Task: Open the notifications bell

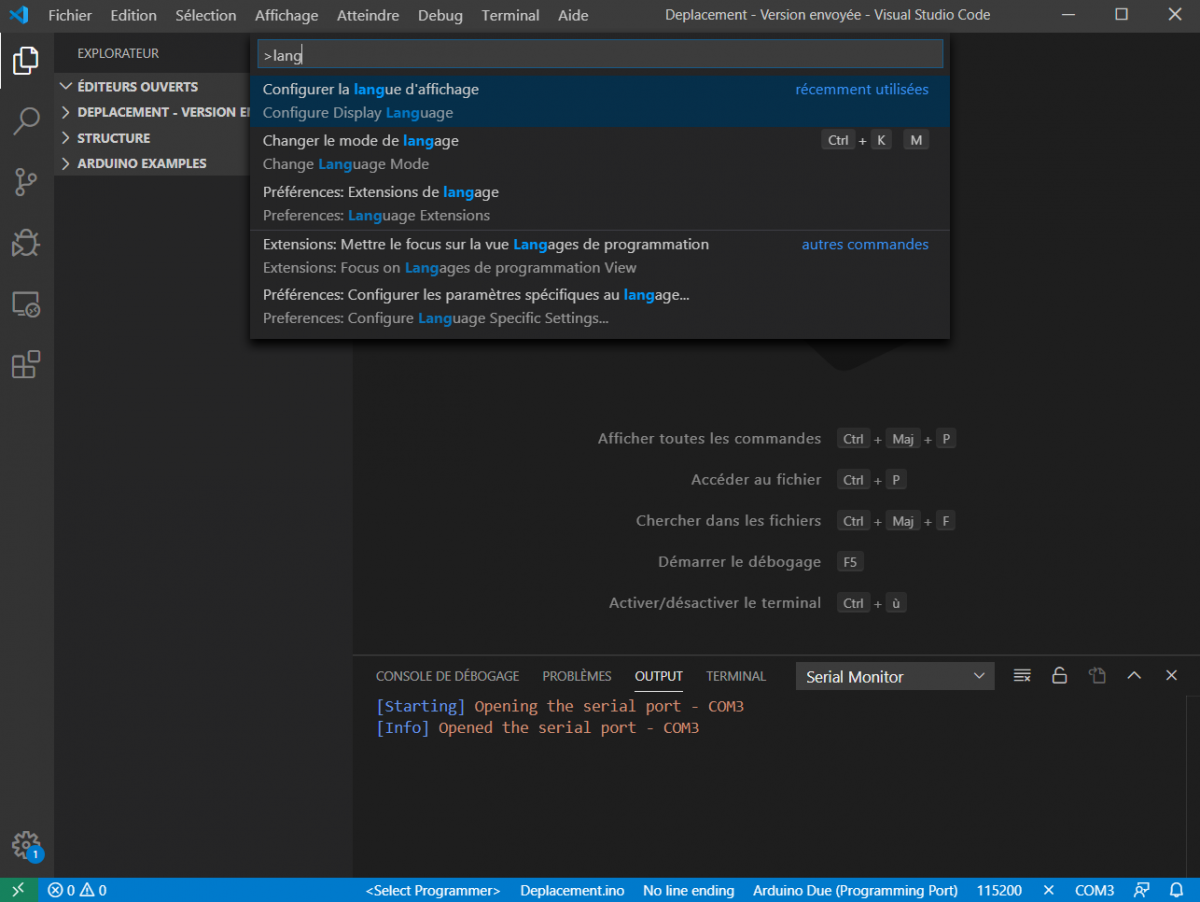Action: 1176,890
